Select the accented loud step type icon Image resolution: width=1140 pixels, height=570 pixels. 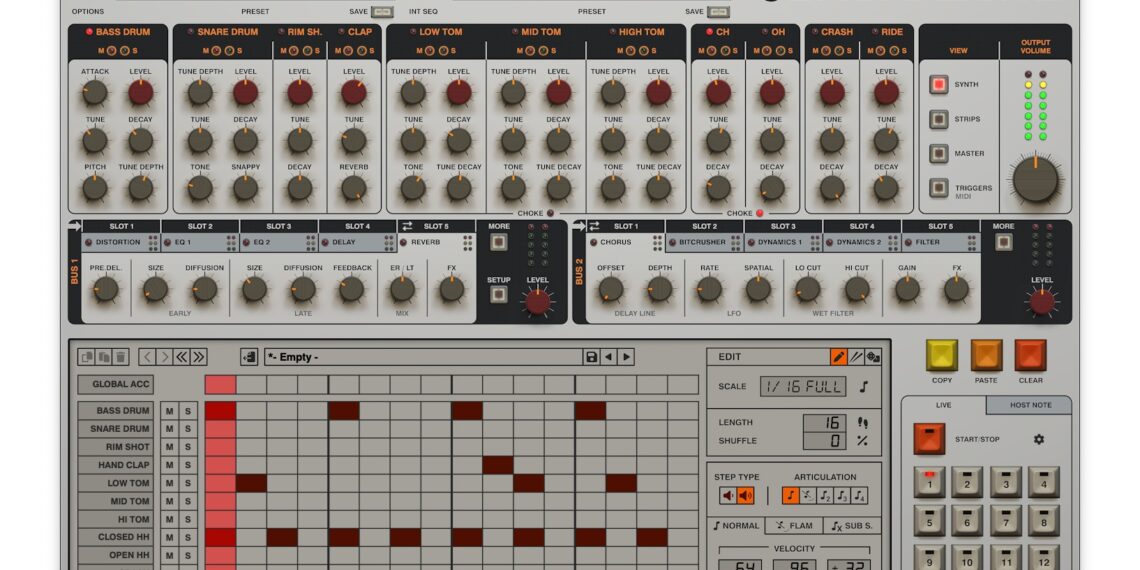(745, 496)
